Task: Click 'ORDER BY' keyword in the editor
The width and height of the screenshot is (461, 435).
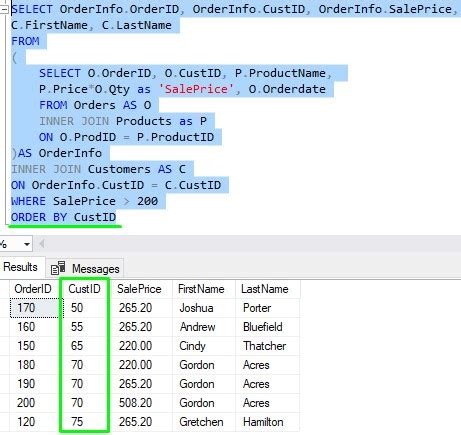Action: (39, 217)
